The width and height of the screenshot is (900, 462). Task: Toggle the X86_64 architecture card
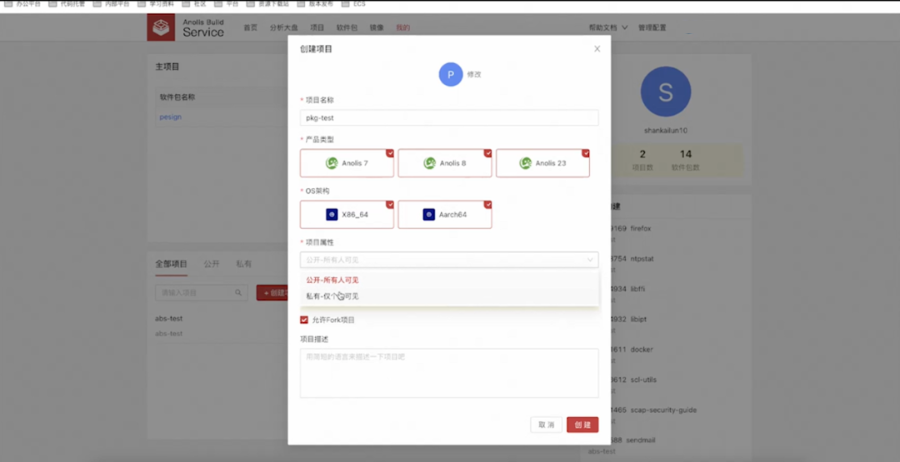[347, 215]
